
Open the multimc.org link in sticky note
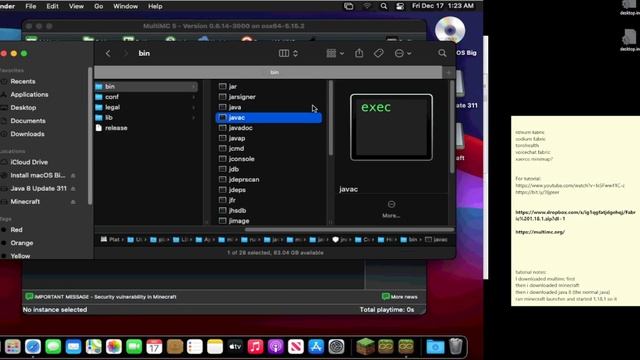(540, 232)
